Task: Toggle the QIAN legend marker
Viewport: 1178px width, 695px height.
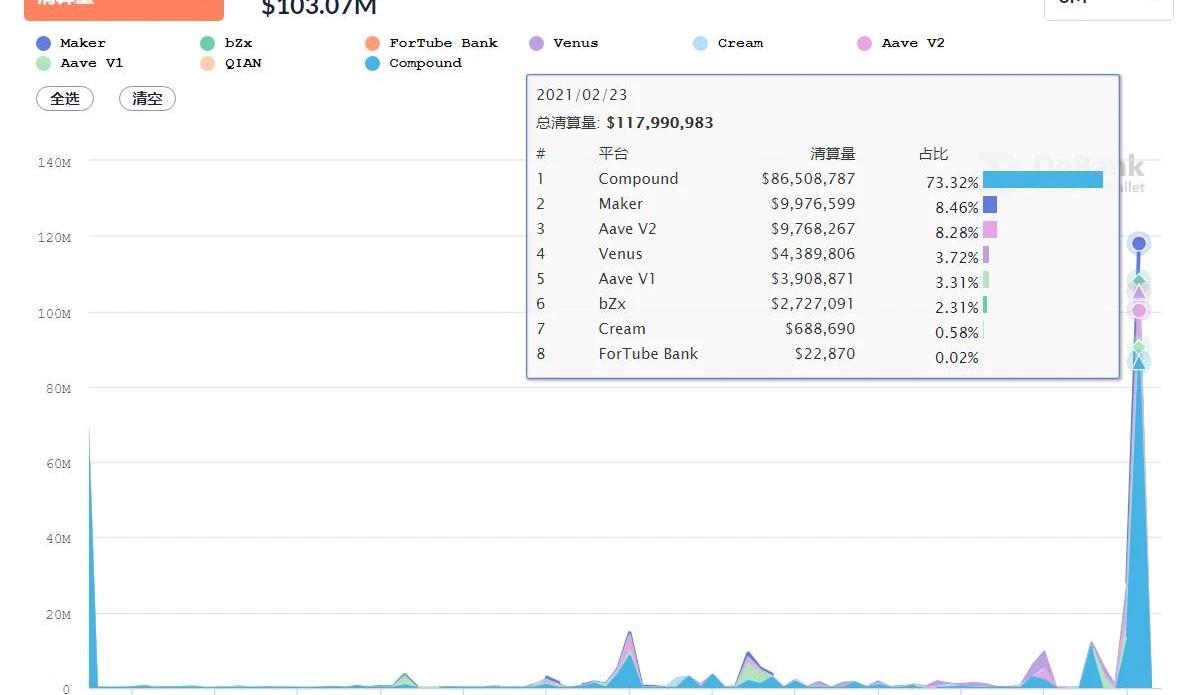Action: (x=207, y=63)
